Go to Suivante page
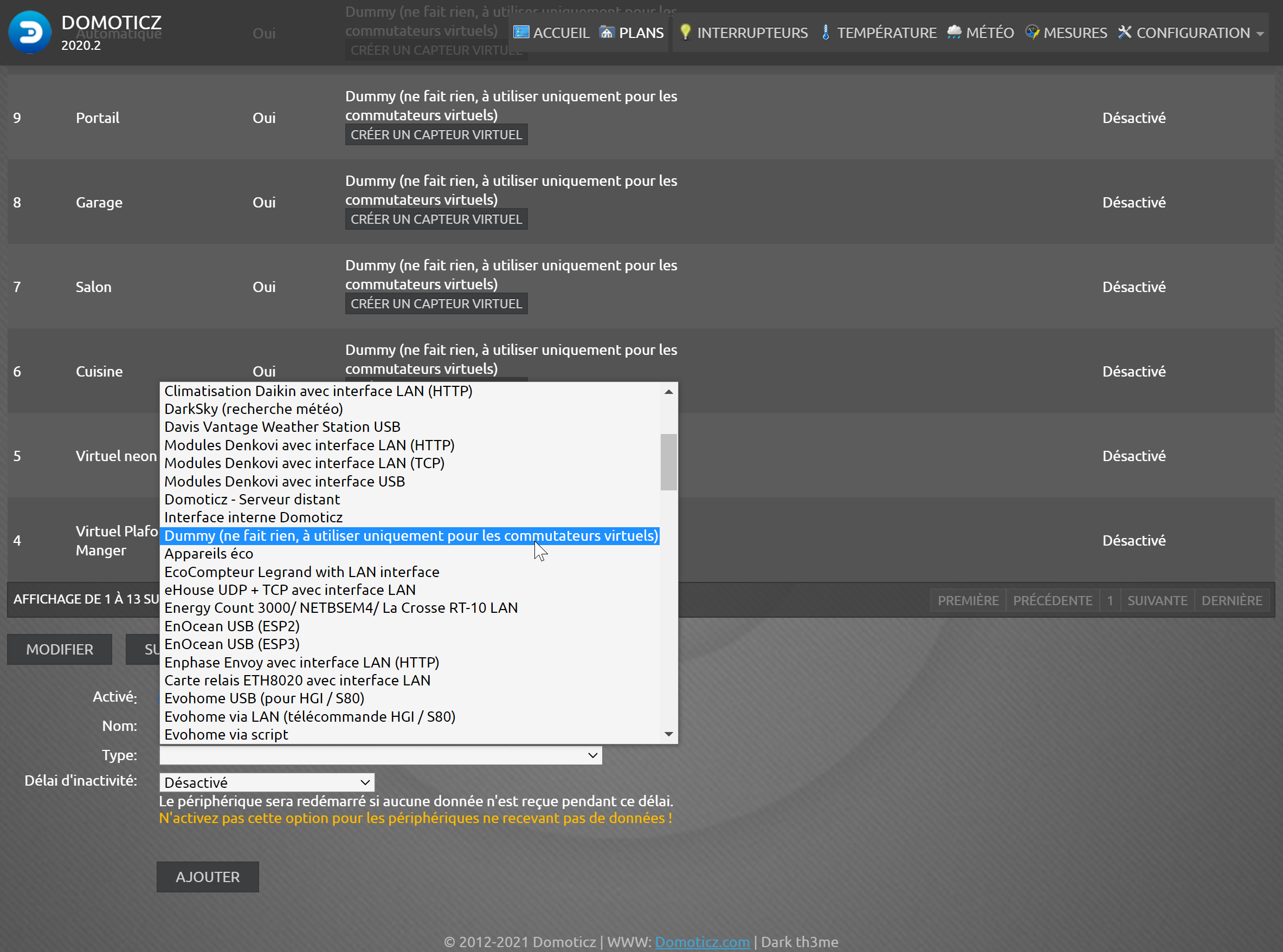 [x=1157, y=600]
